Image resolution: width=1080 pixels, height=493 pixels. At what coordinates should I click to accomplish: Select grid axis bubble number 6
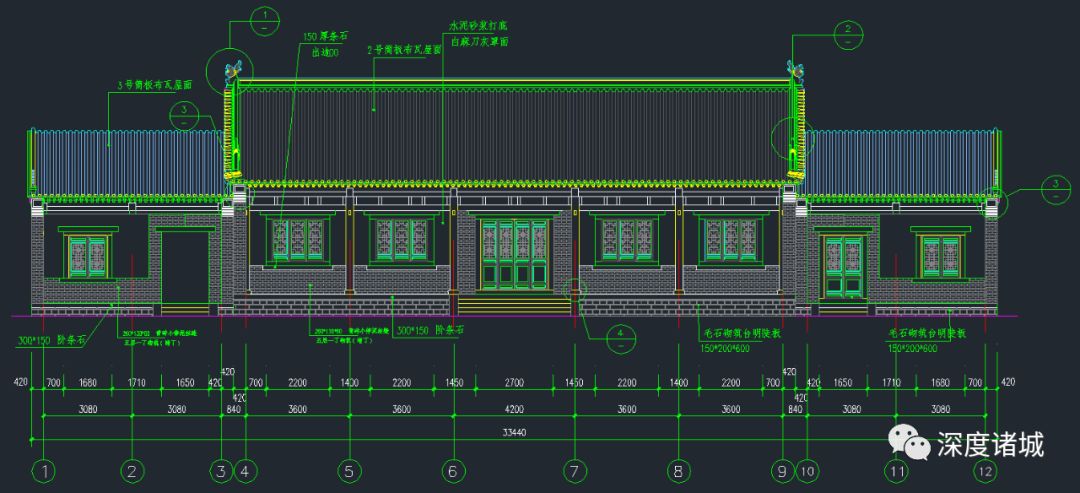452,470
